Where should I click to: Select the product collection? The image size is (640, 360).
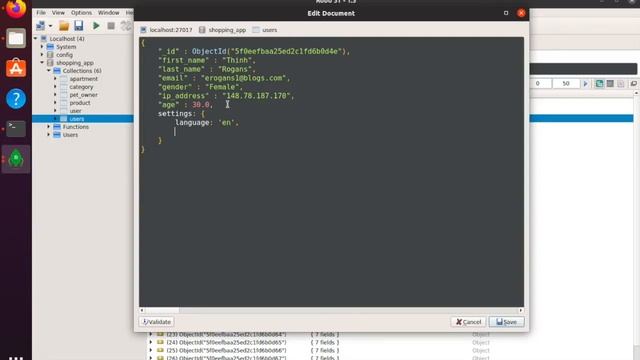80,103
